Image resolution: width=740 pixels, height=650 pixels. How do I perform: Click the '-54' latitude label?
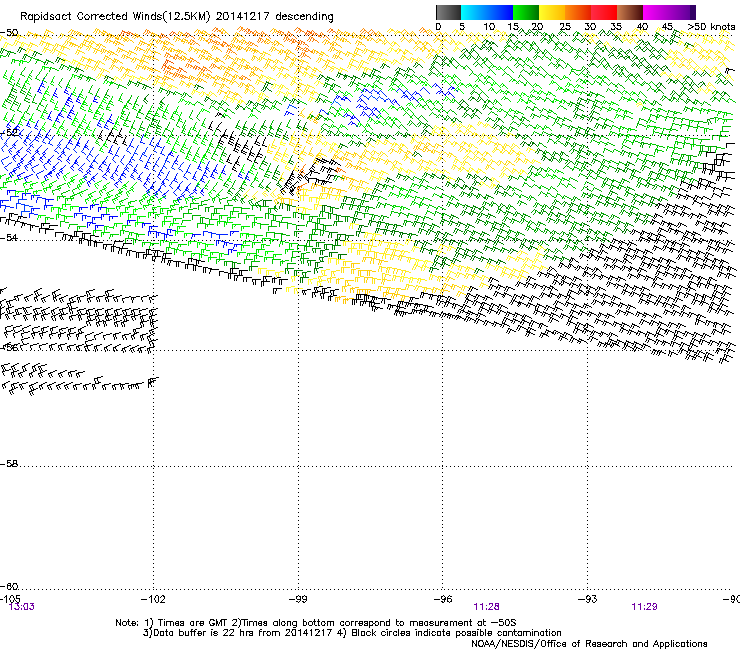pyautogui.click(x=9, y=238)
